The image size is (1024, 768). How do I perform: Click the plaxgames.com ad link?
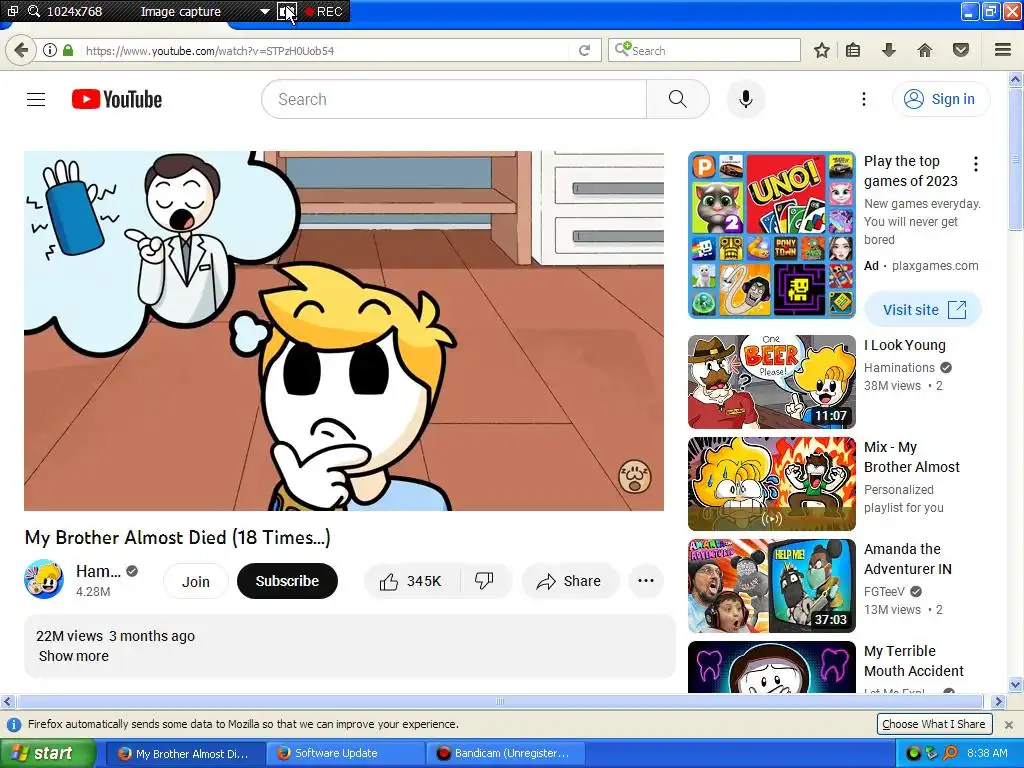935,266
